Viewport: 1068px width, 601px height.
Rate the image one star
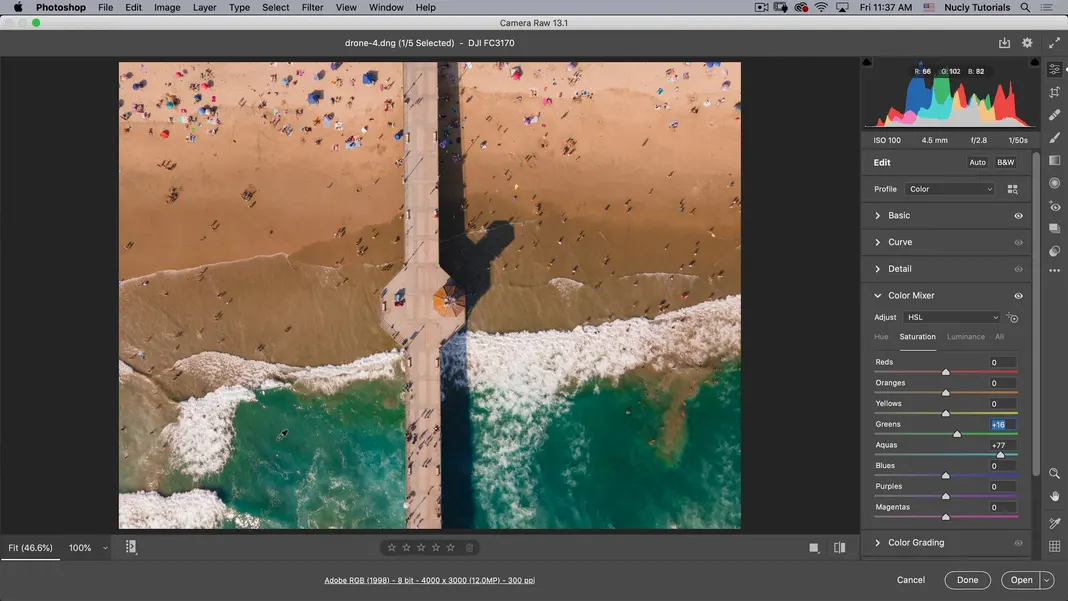point(392,547)
